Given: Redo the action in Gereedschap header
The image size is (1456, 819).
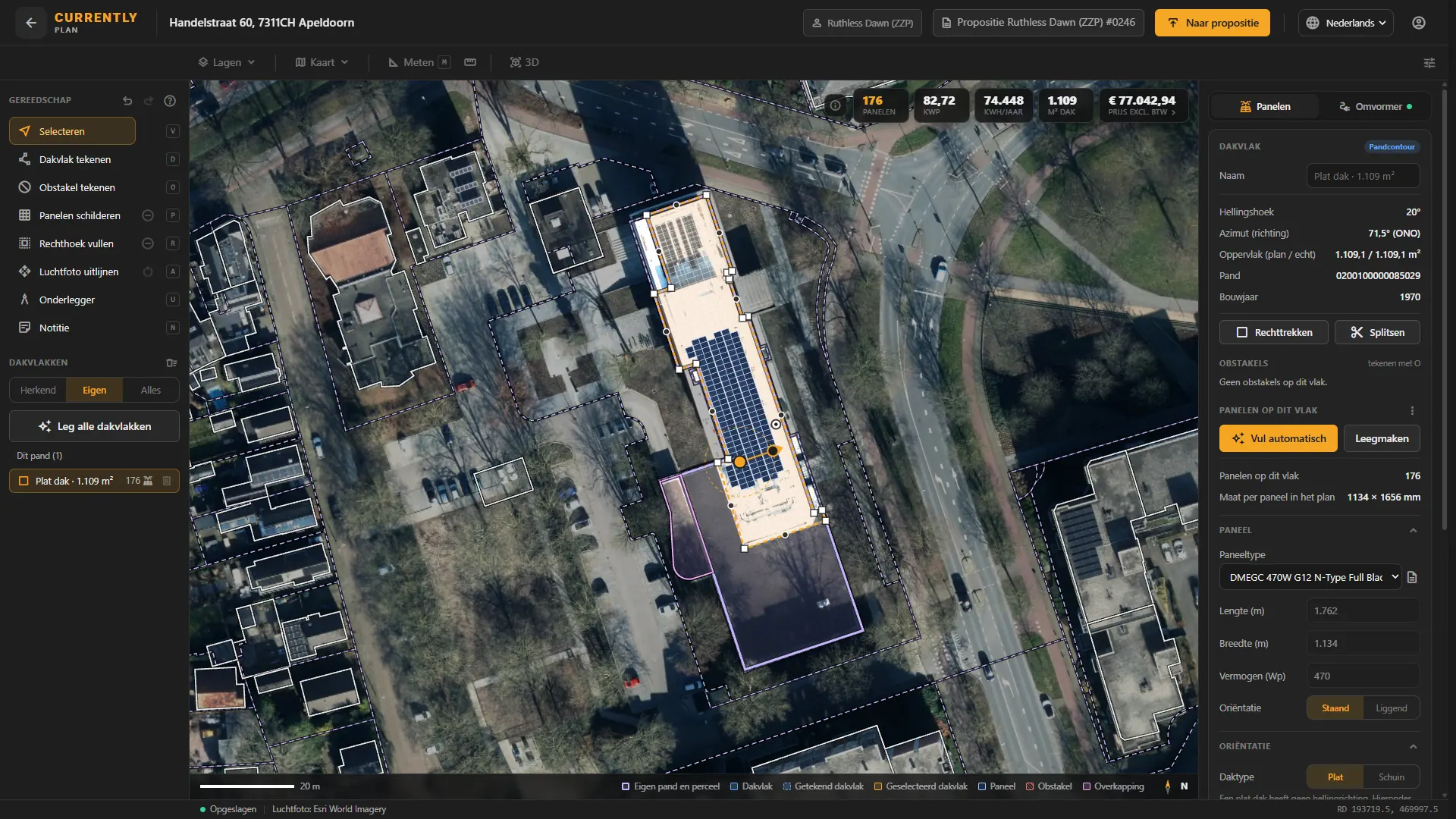Looking at the screenshot, I should click(x=149, y=101).
